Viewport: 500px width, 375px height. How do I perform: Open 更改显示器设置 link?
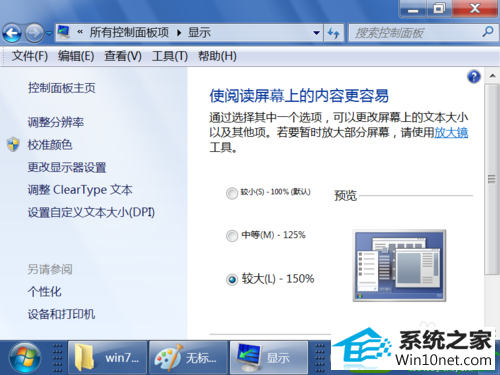point(67,167)
